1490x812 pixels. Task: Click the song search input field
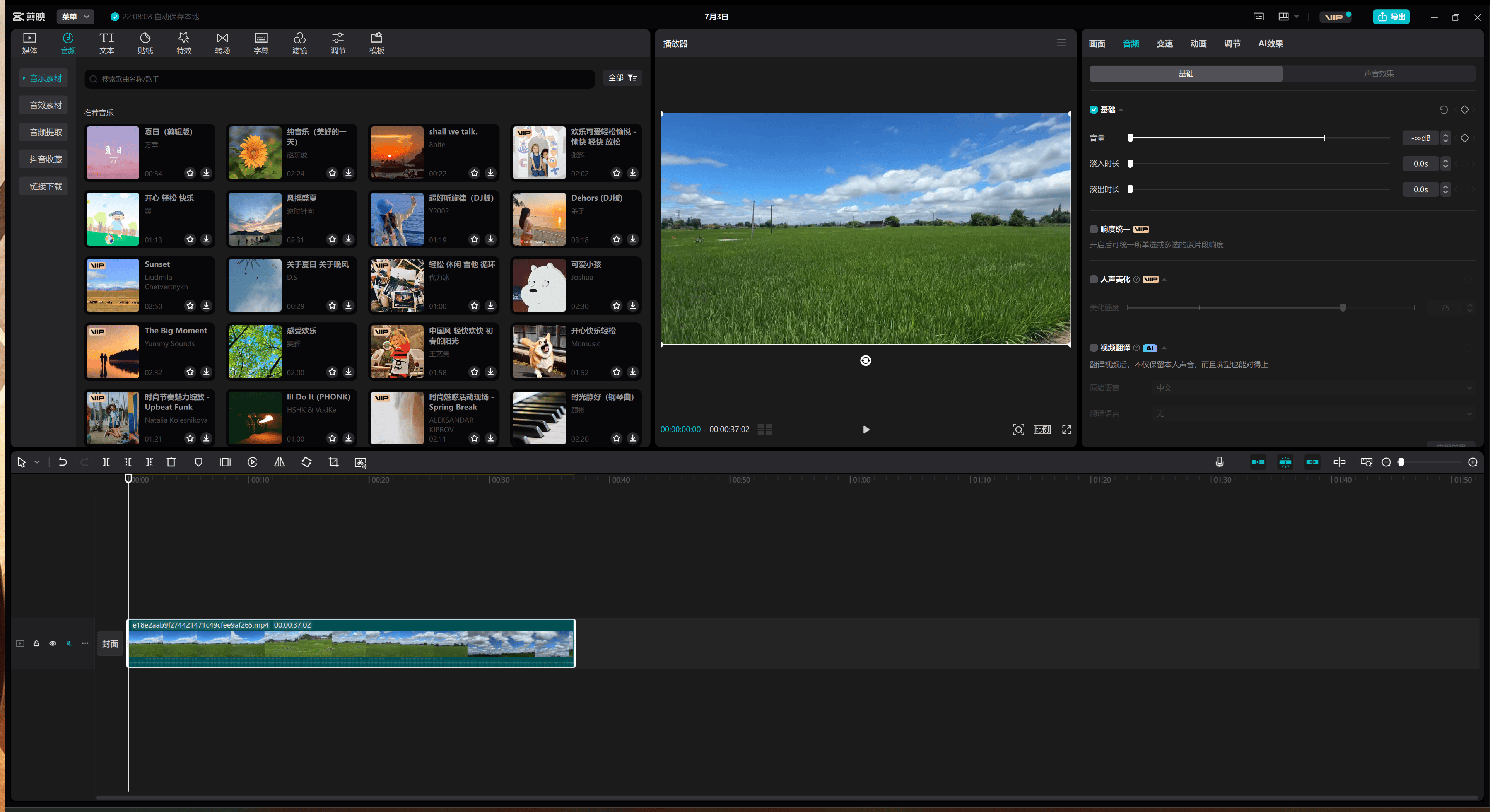[x=340, y=78]
